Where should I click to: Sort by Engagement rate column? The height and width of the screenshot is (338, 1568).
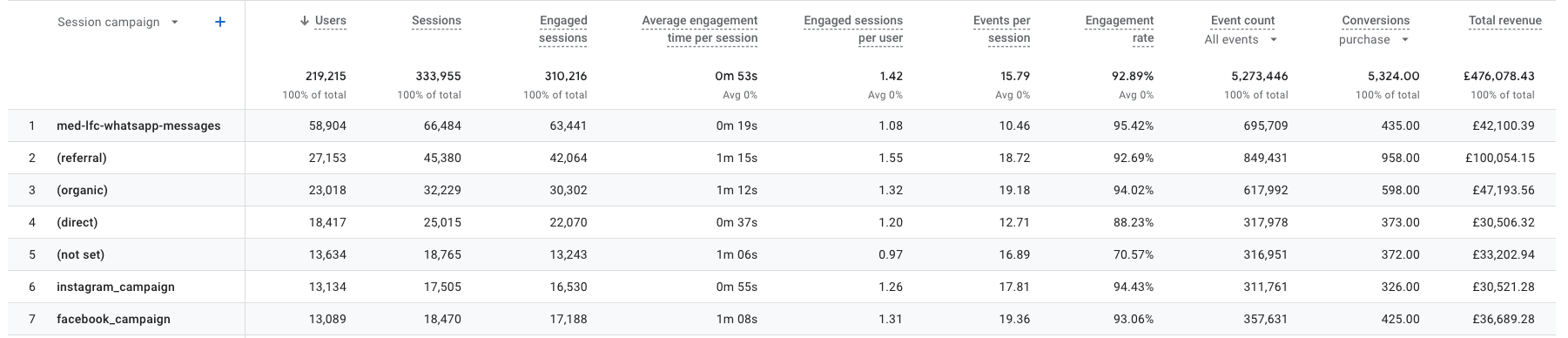[x=1119, y=30]
